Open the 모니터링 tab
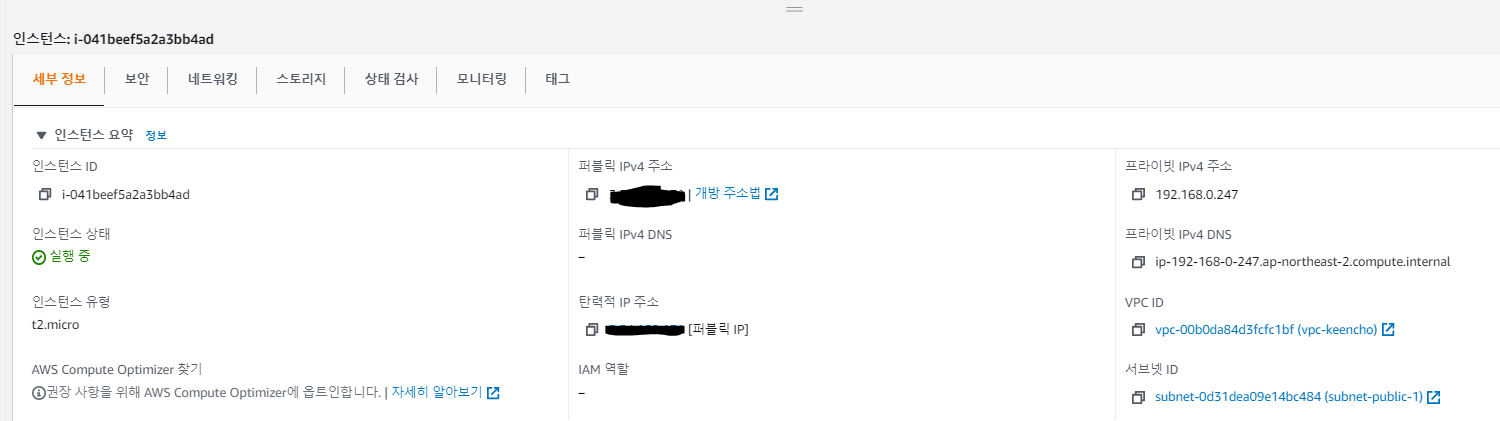The image size is (1500, 421). coord(482,79)
